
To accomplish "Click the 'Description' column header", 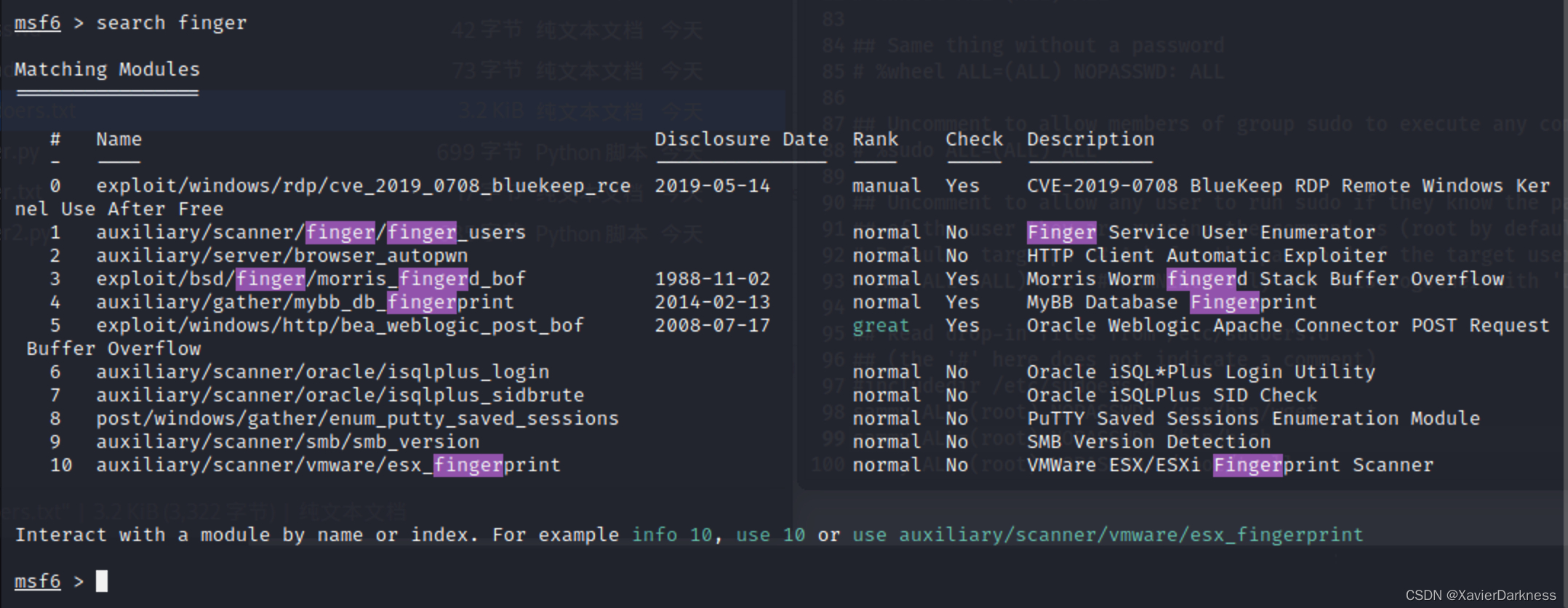I will point(1090,140).
